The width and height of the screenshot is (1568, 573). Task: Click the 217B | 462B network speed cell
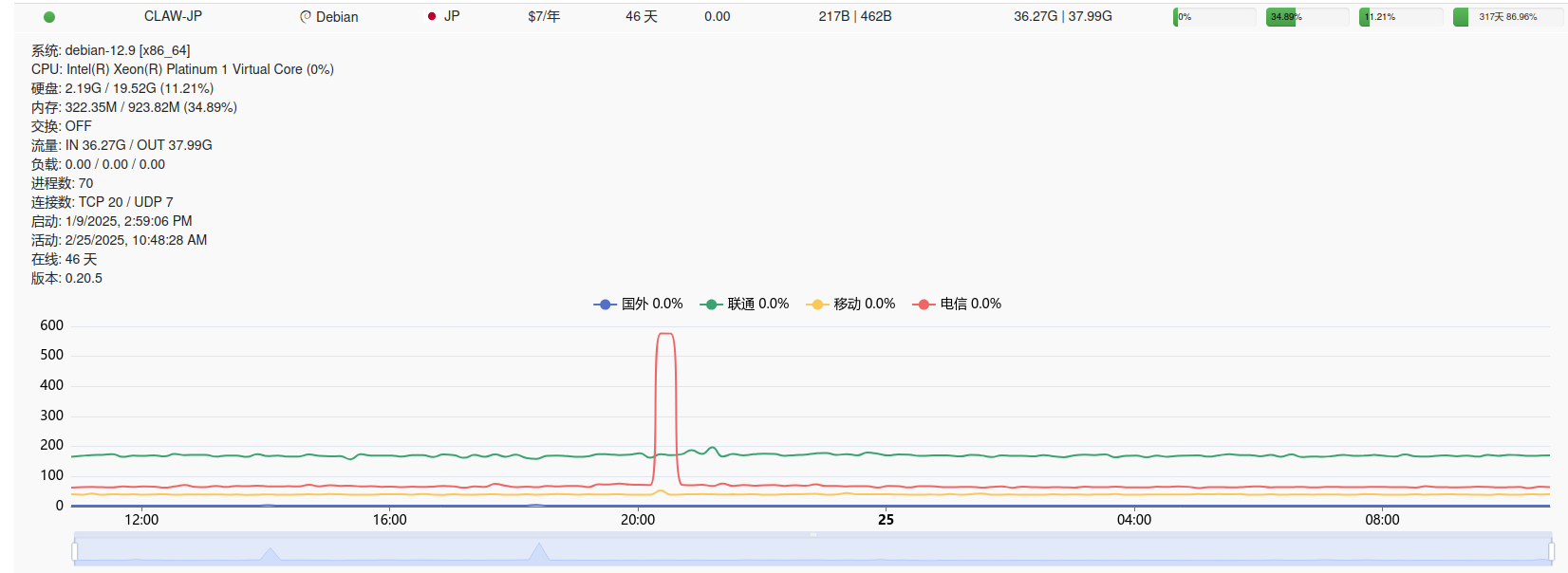tap(855, 16)
